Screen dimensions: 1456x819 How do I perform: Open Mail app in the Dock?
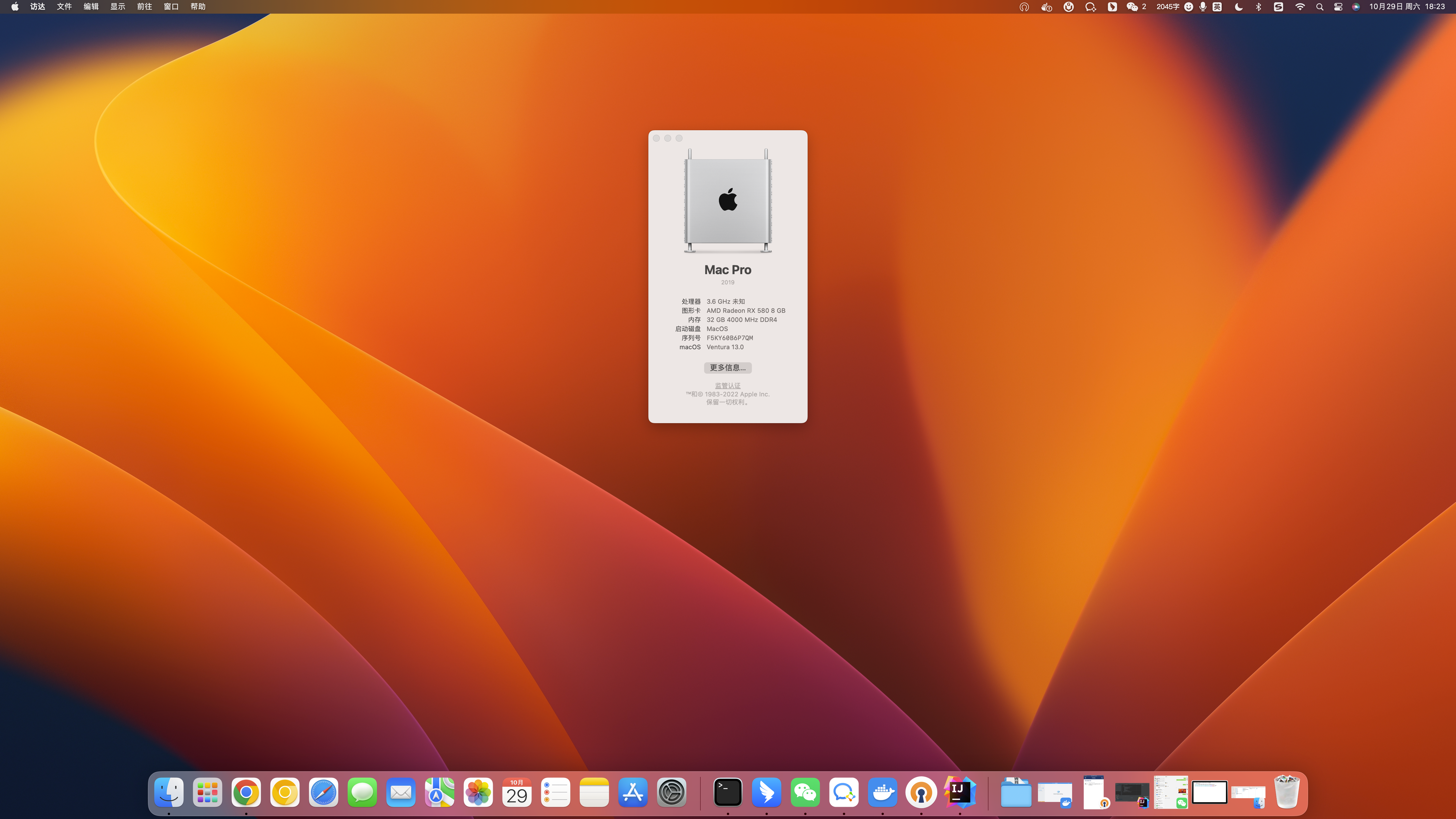[x=401, y=793]
